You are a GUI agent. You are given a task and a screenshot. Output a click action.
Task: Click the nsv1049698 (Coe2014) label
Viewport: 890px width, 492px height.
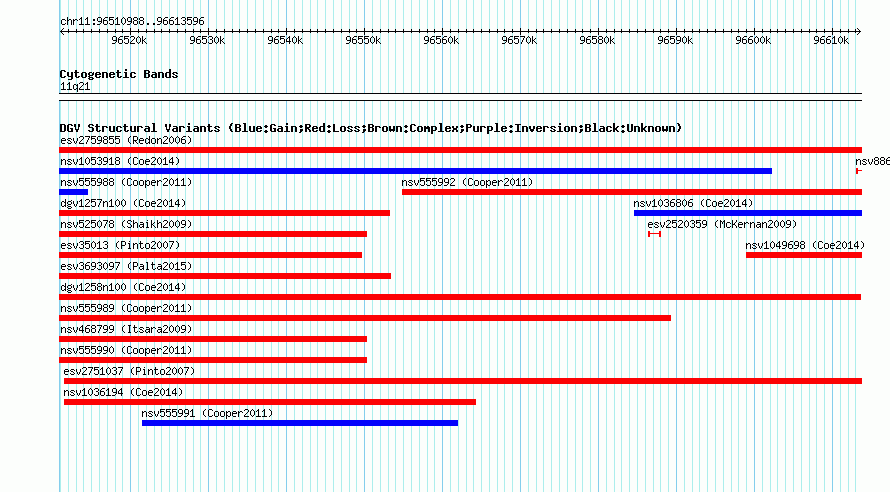pos(805,245)
